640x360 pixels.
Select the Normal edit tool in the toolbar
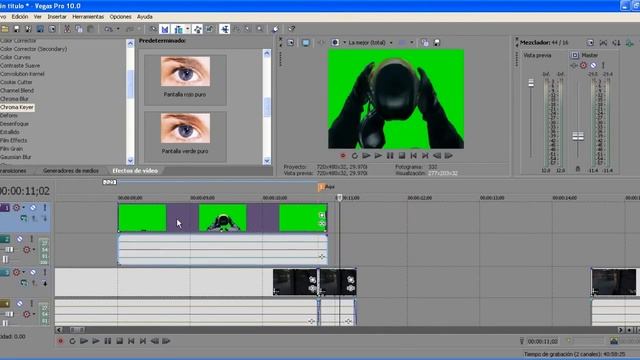pyautogui.click(x=224, y=29)
